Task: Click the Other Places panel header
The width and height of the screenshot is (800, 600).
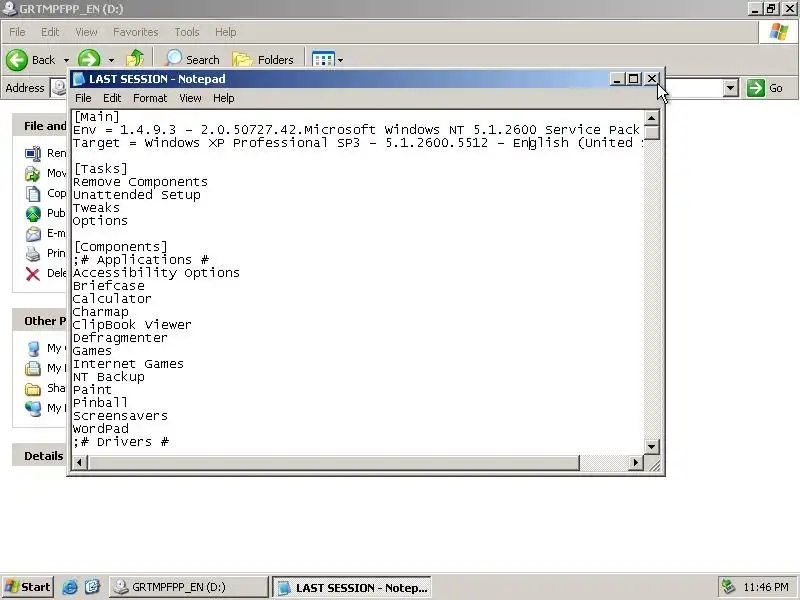Action: coord(40,321)
